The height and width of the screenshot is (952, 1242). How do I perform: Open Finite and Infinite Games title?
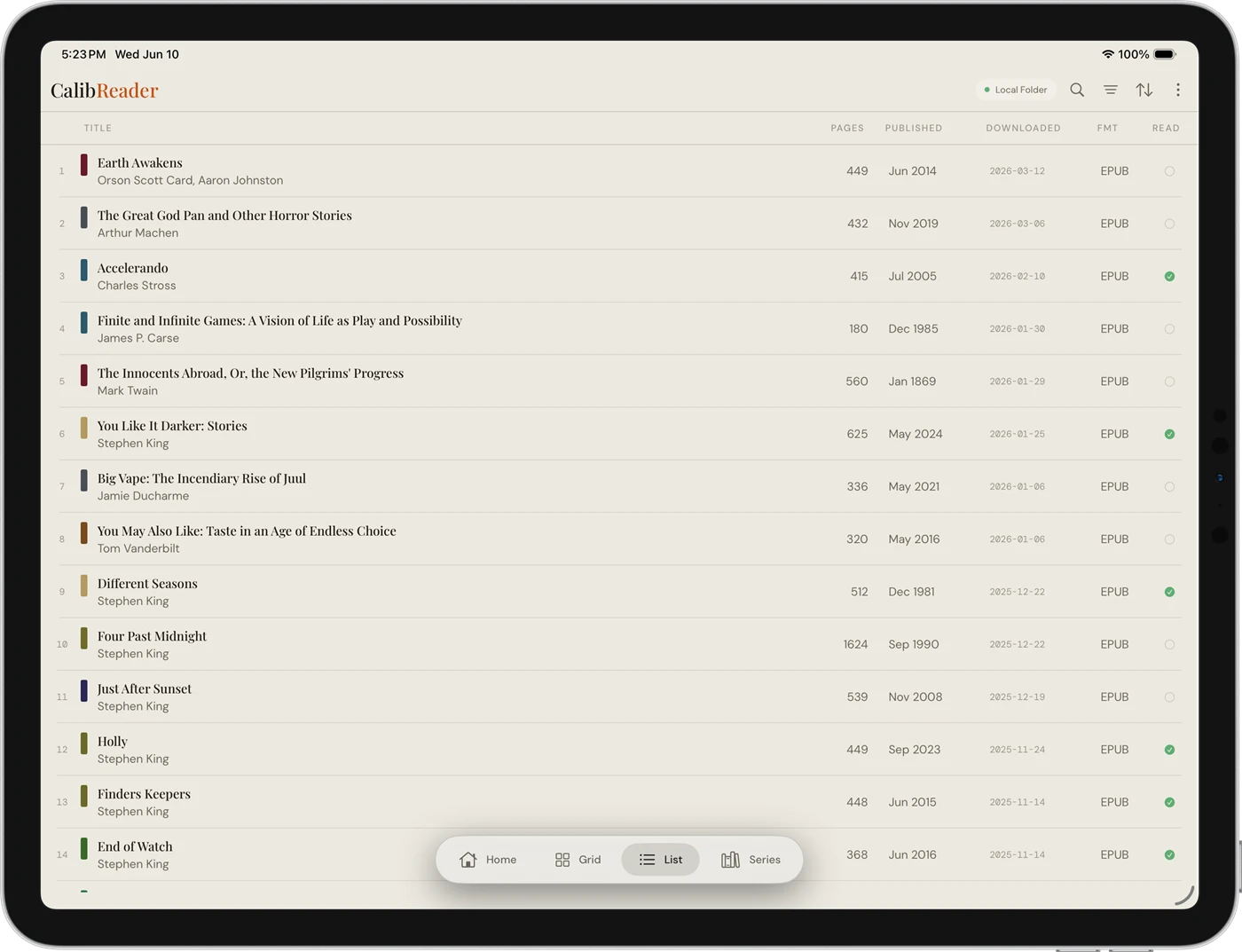tap(279, 320)
